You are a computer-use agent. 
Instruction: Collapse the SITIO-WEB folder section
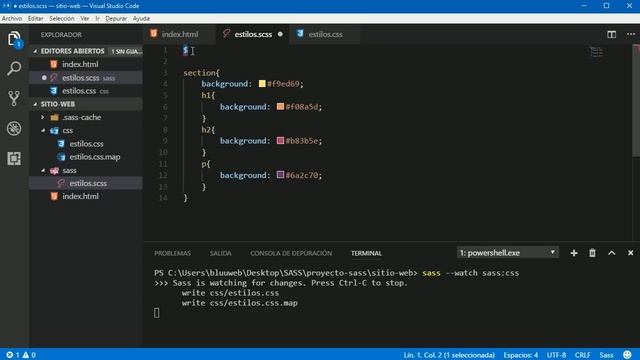(86, 104)
